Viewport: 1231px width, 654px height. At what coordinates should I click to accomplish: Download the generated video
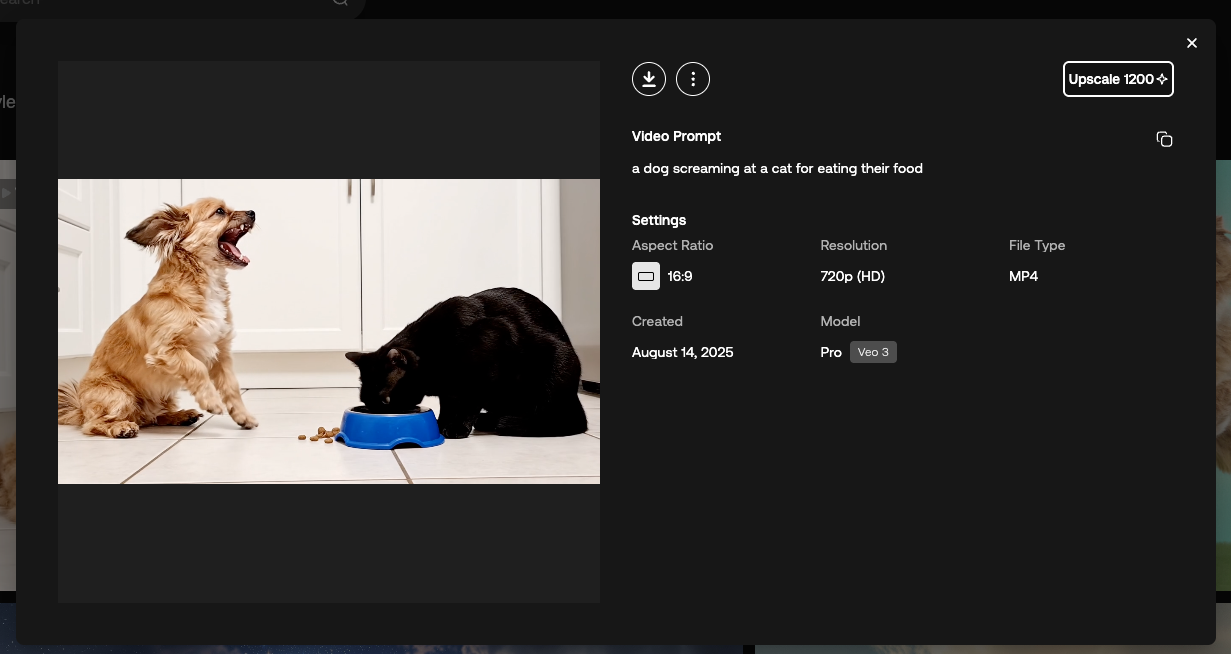tap(649, 79)
